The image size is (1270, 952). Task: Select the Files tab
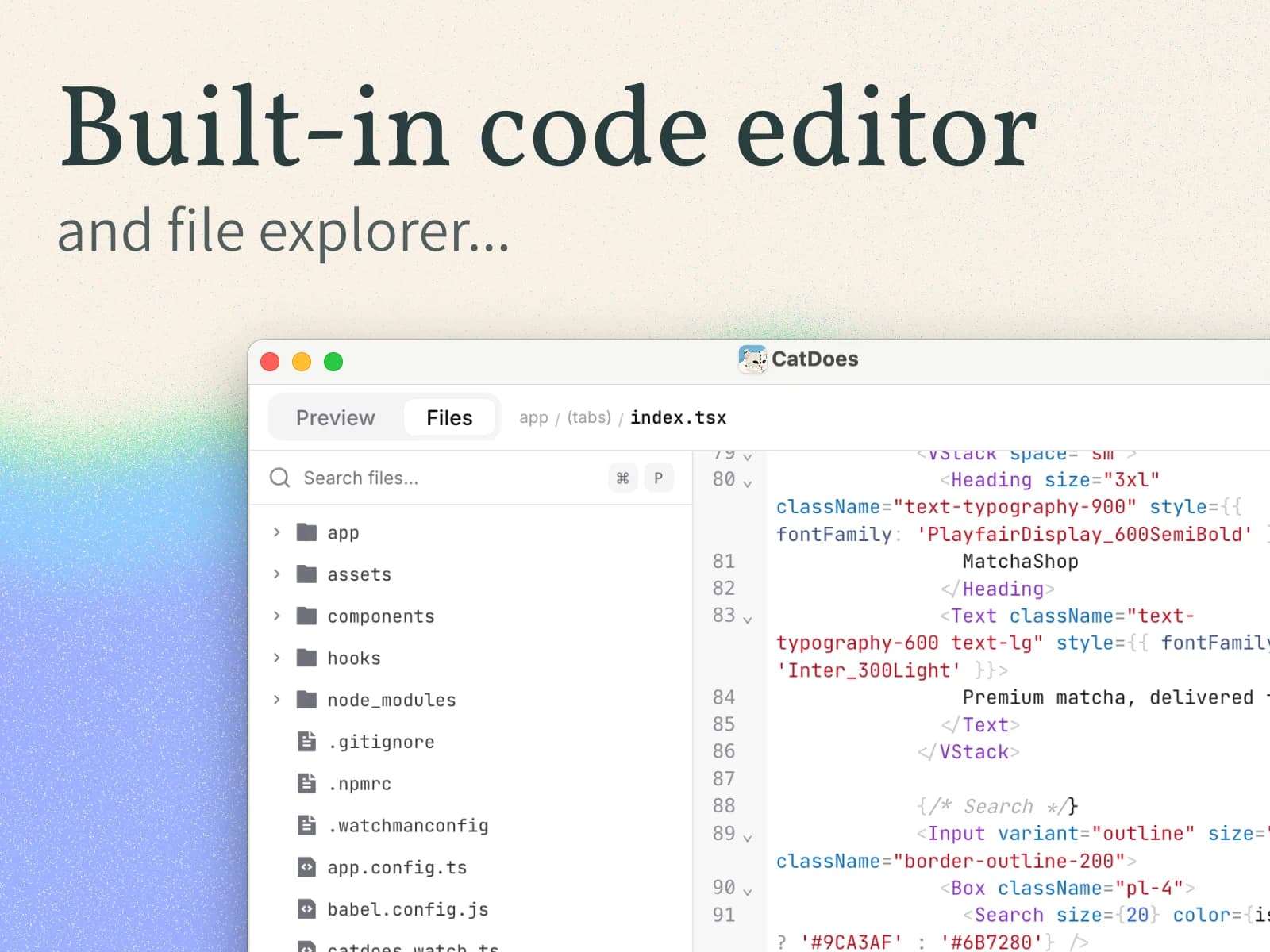(x=449, y=417)
